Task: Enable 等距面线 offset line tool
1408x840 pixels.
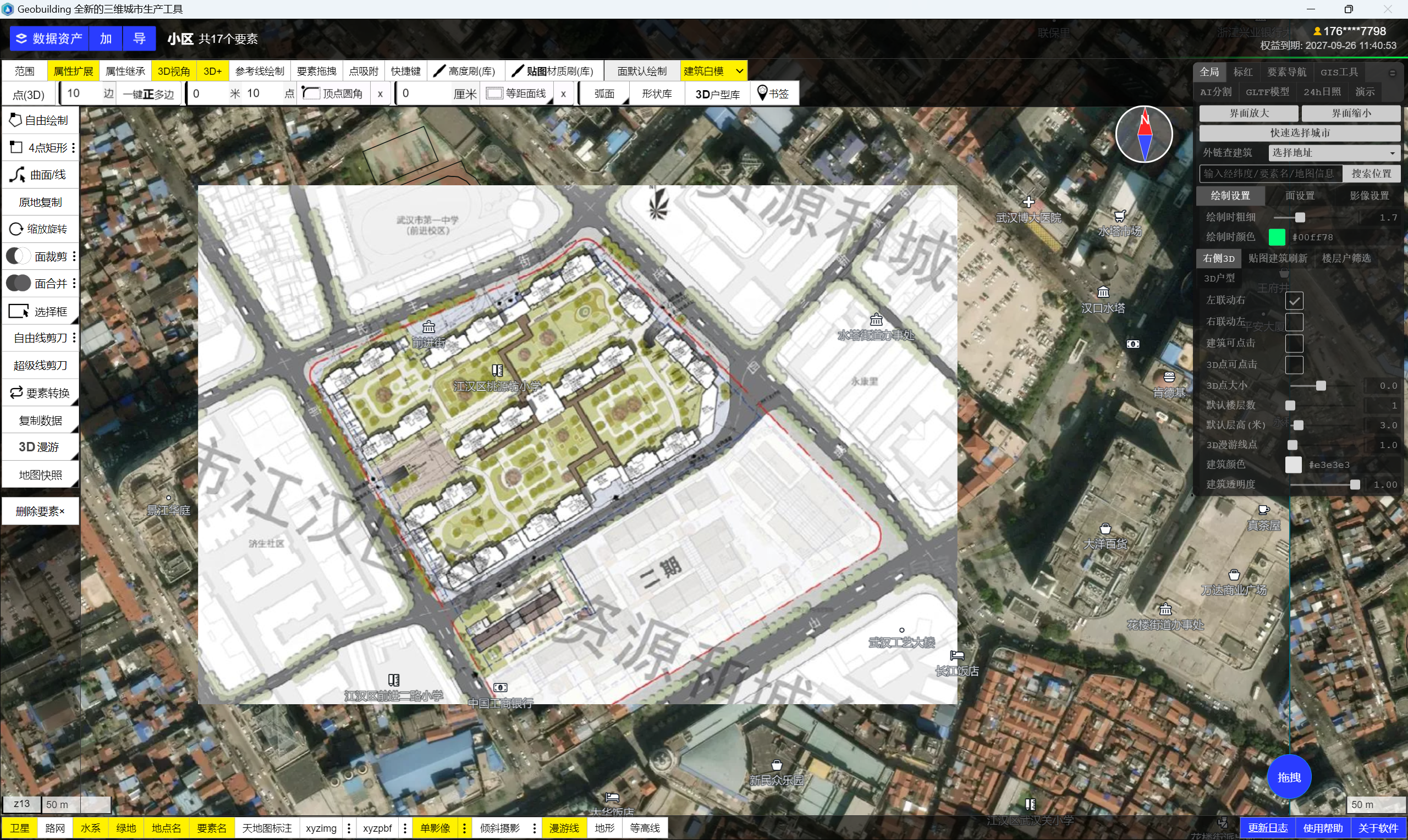Action: click(x=516, y=93)
